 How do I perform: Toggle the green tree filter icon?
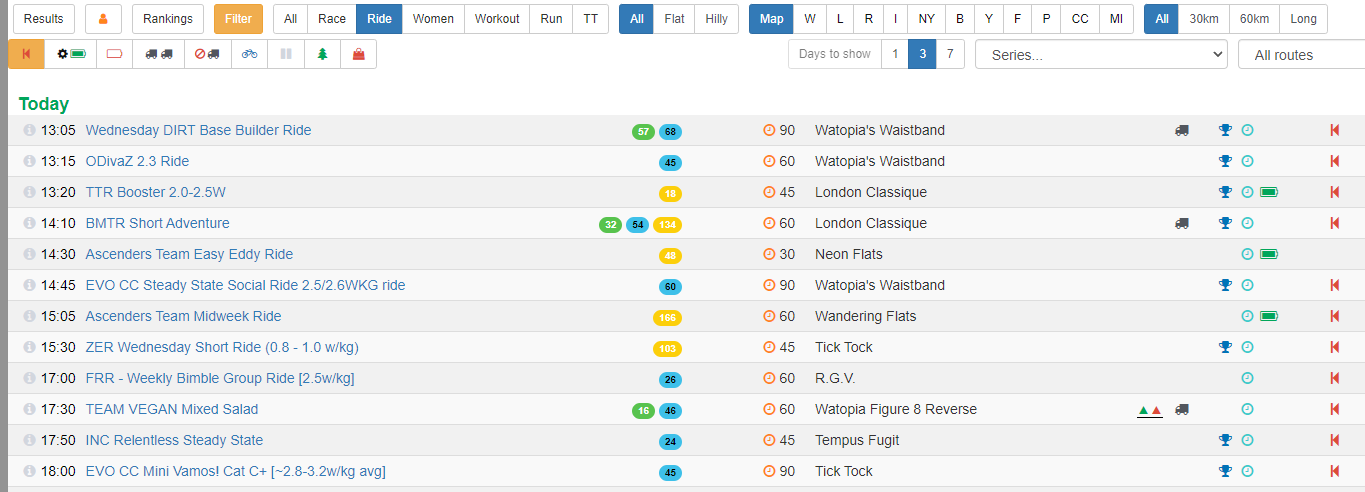point(322,54)
